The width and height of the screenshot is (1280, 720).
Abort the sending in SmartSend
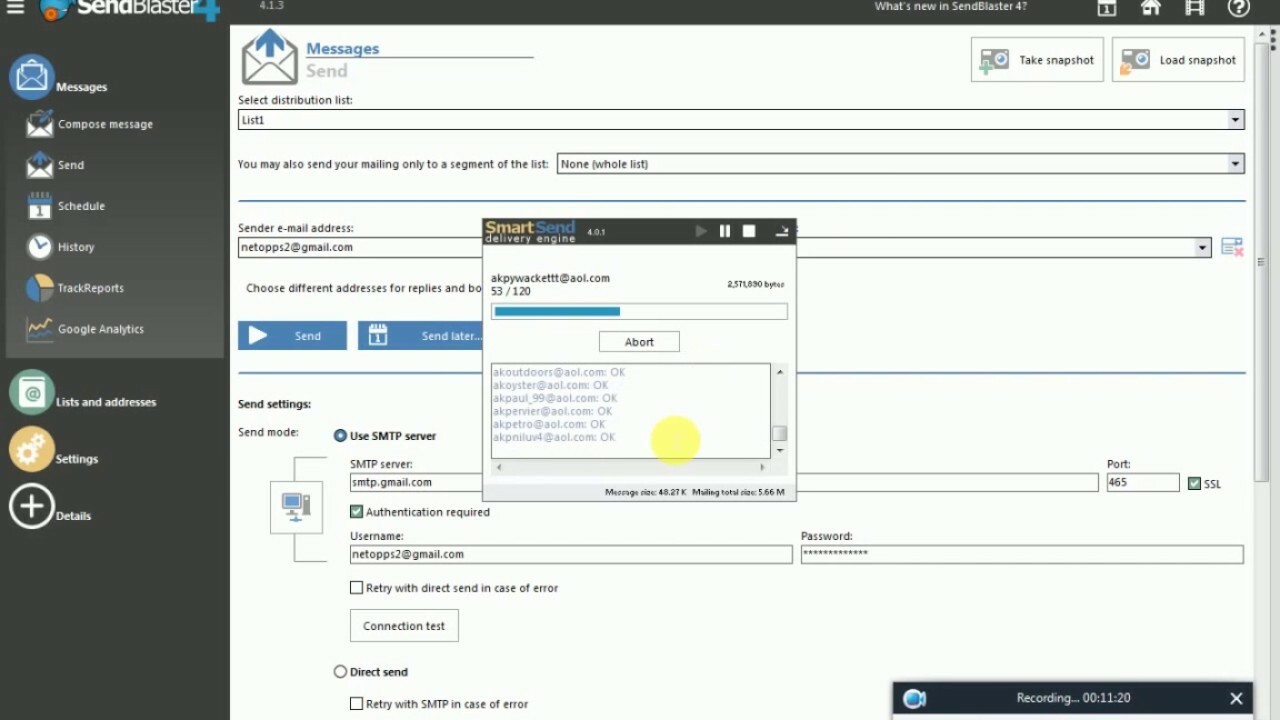click(639, 342)
